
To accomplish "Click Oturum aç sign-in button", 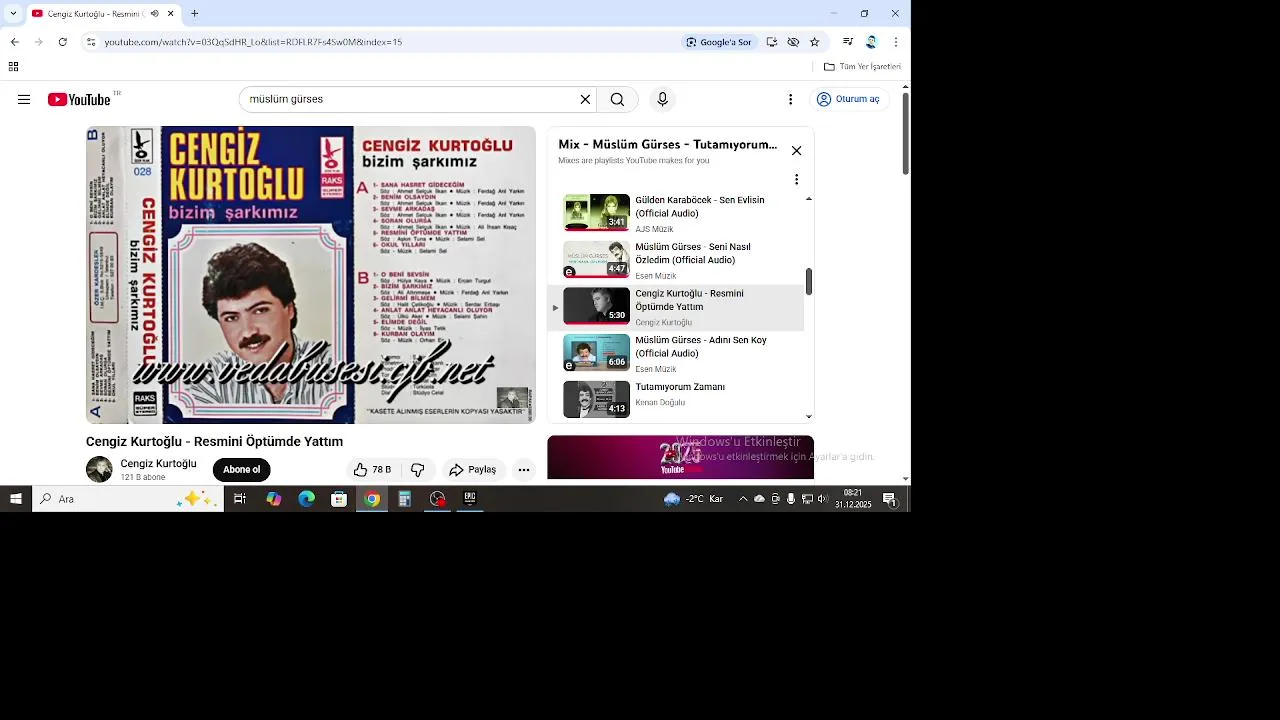I will point(848,99).
